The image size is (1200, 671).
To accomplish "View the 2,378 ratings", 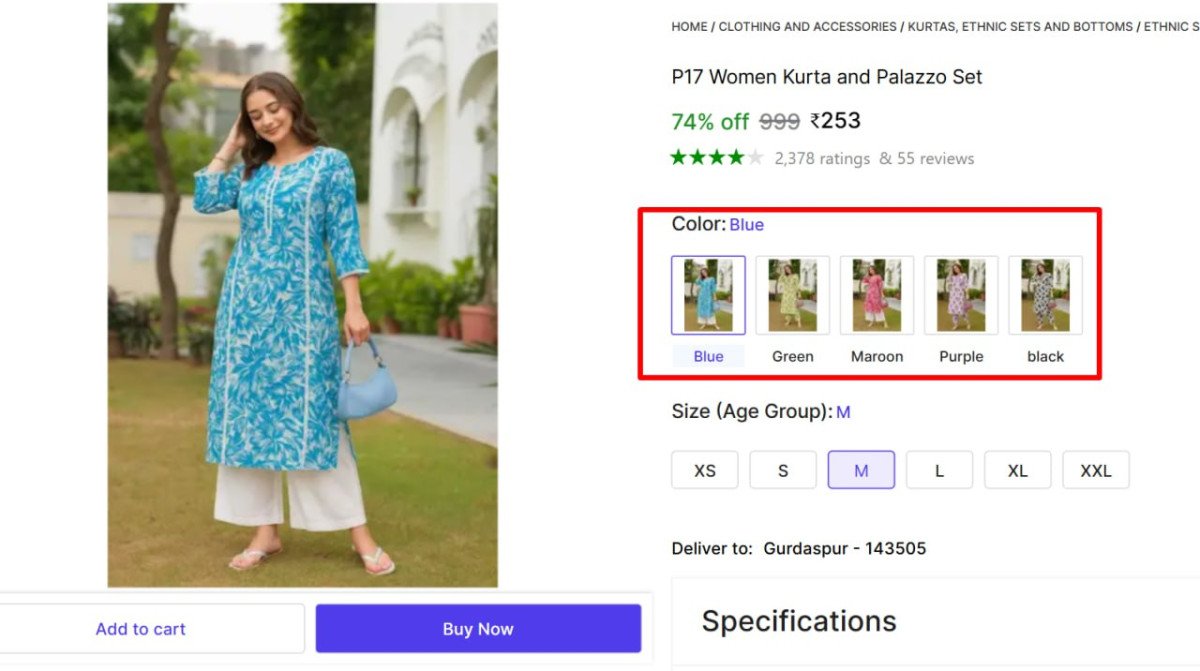I will (x=820, y=158).
